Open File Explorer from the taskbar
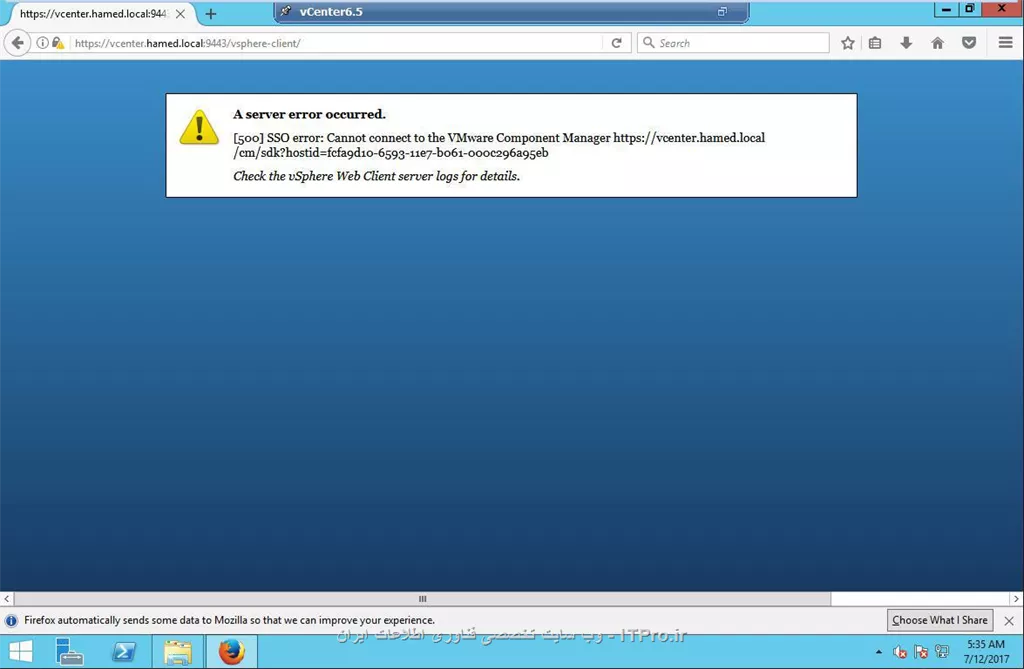 pyautogui.click(x=178, y=652)
